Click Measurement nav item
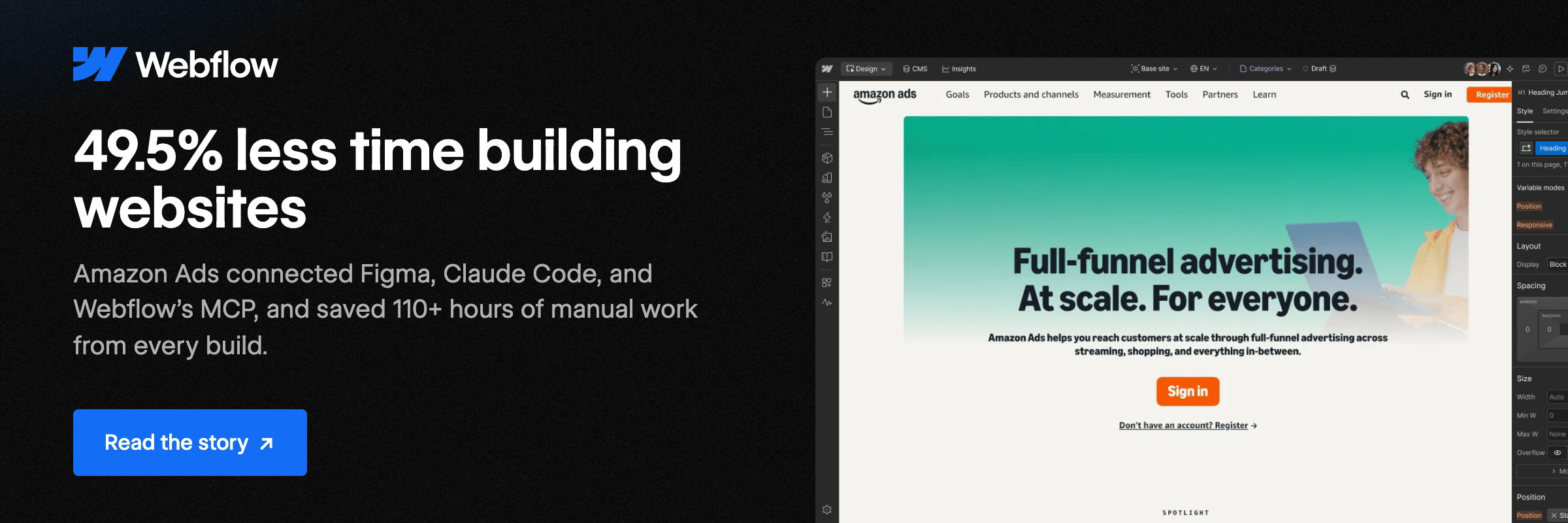 click(x=1122, y=95)
